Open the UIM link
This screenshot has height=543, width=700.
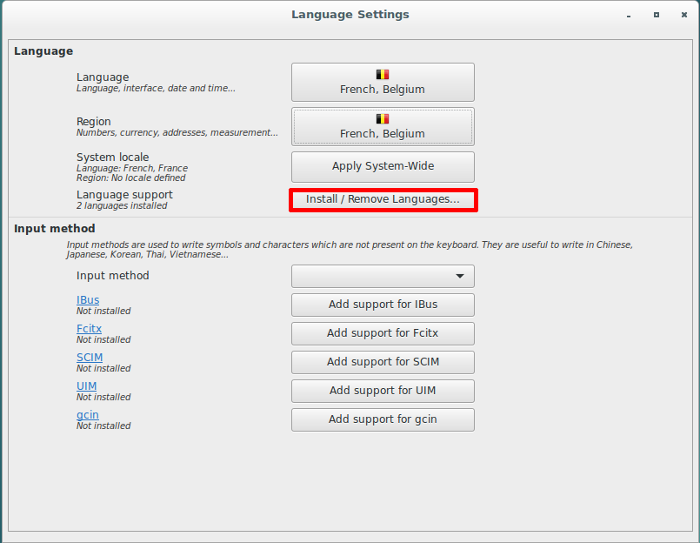point(86,386)
